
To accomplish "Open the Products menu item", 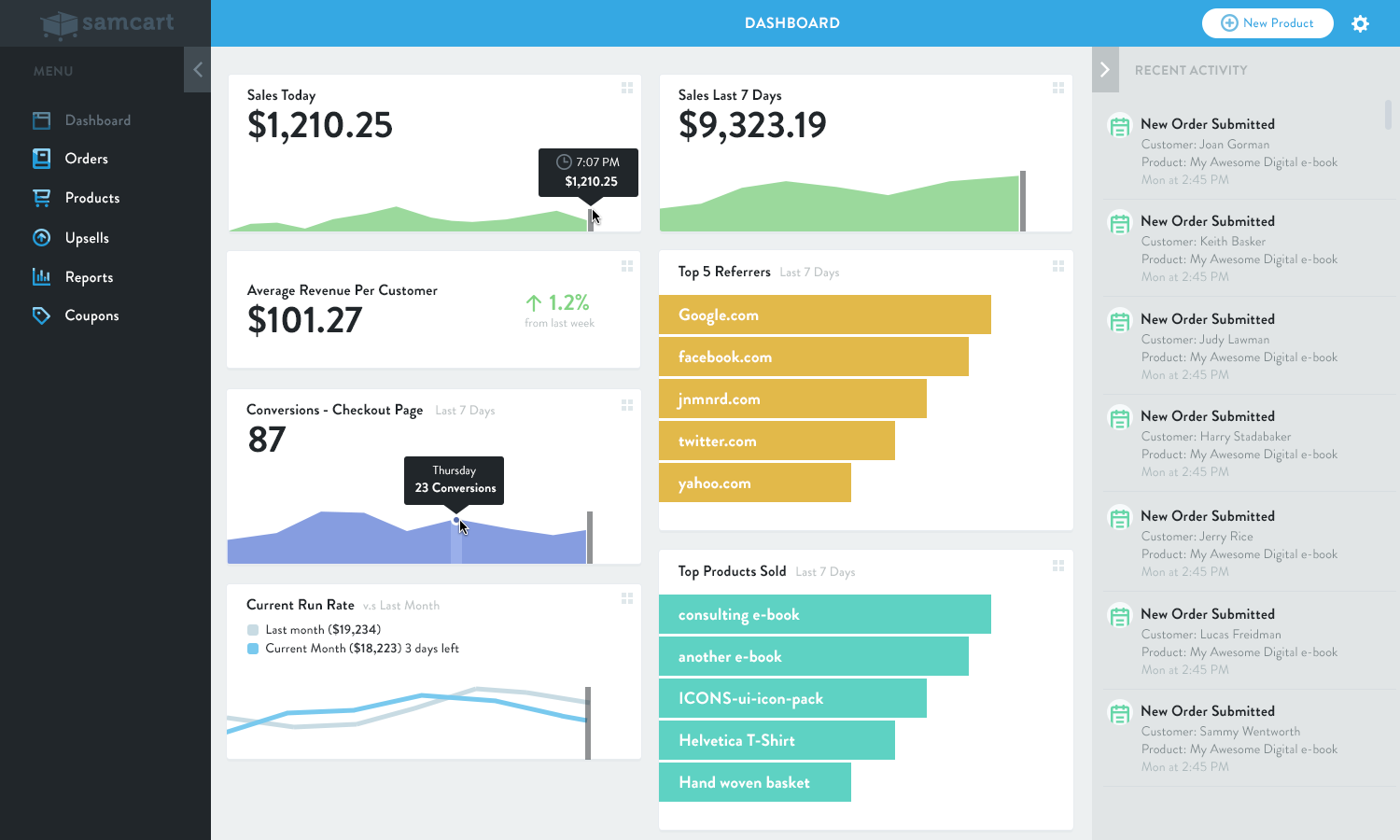I will point(92,198).
